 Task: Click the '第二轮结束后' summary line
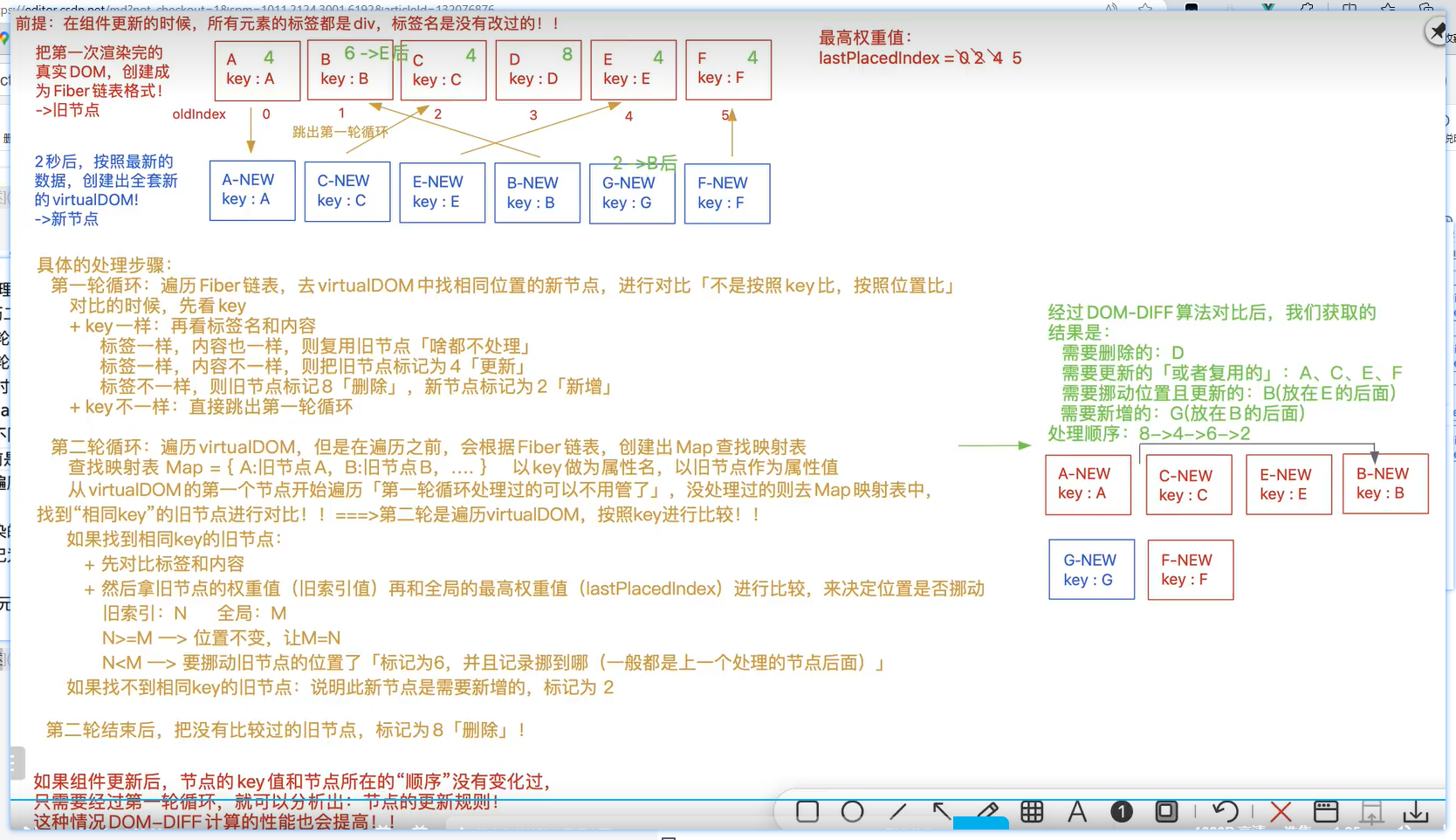286,729
